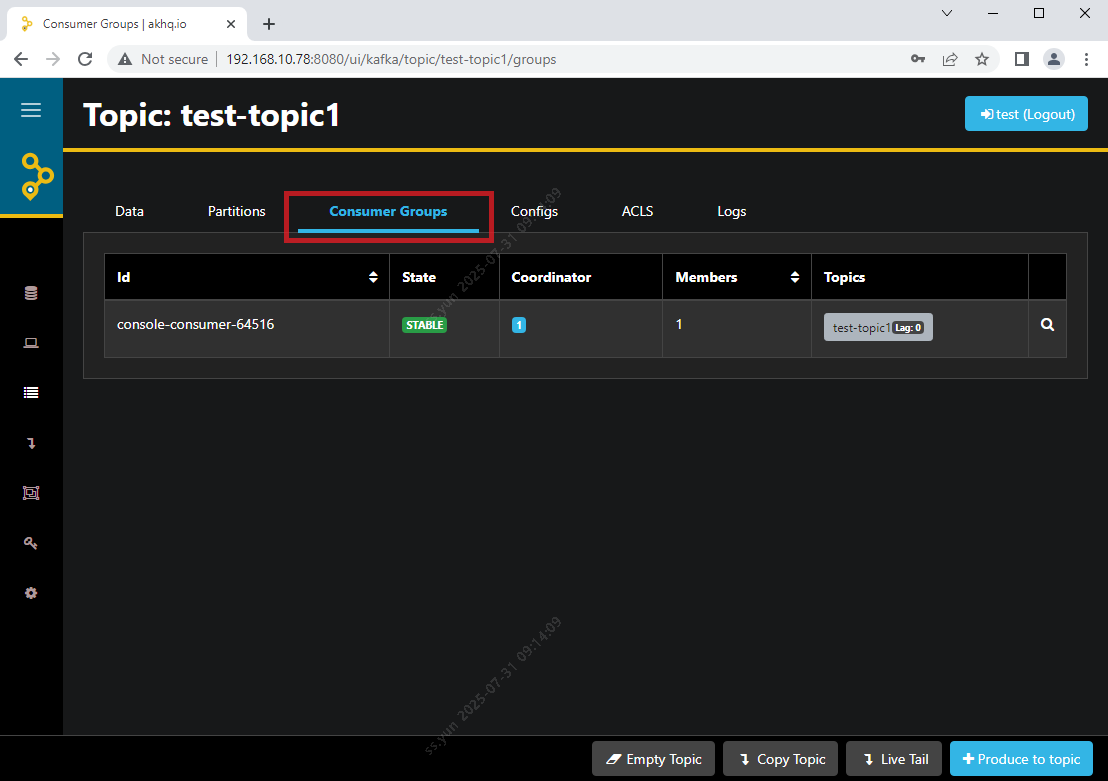Screen dimensions: 1108x781
Task: Switch to the Partitions tab
Action: tap(237, 211)
